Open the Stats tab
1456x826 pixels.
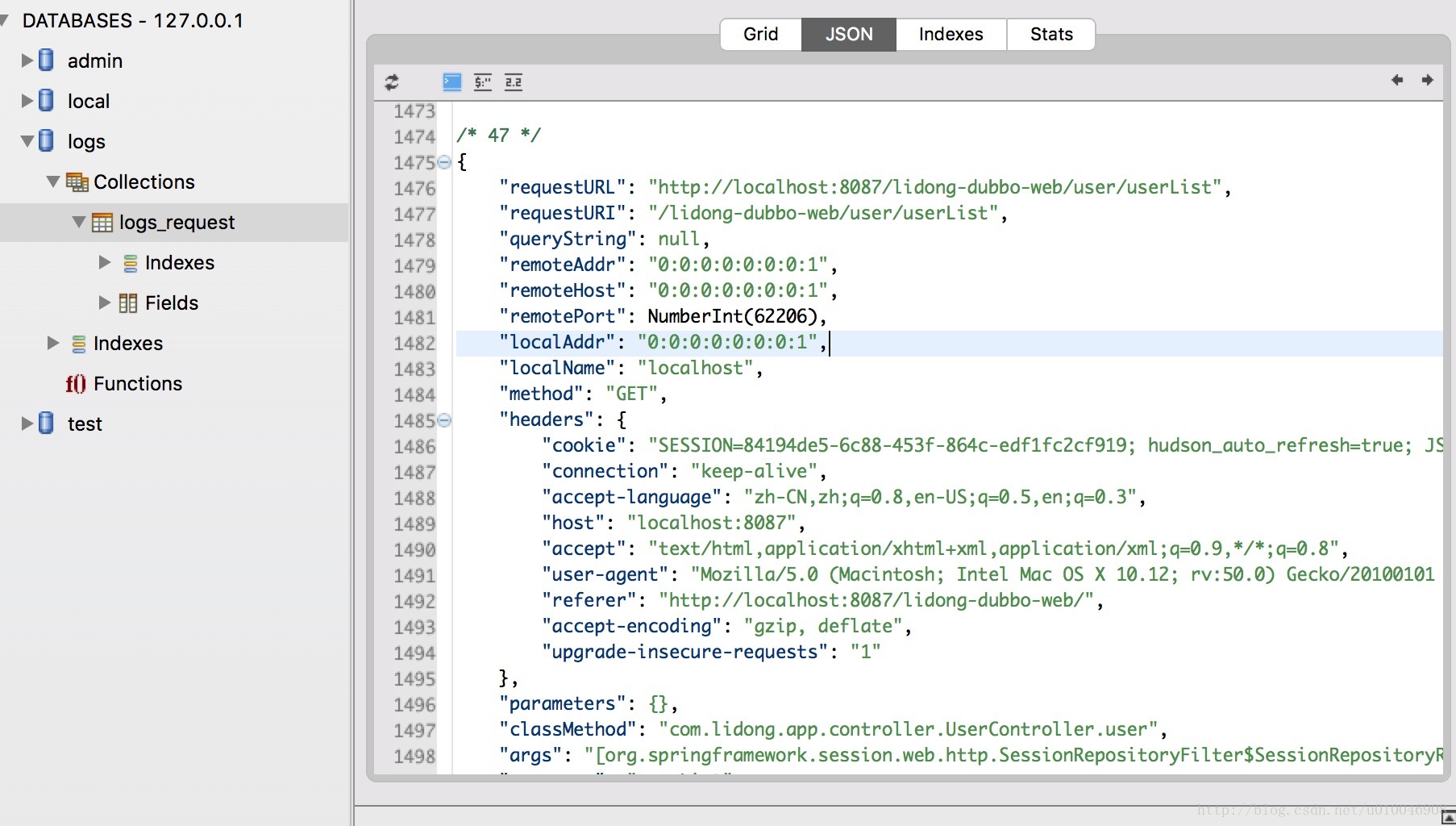[x=1051, y=34]
